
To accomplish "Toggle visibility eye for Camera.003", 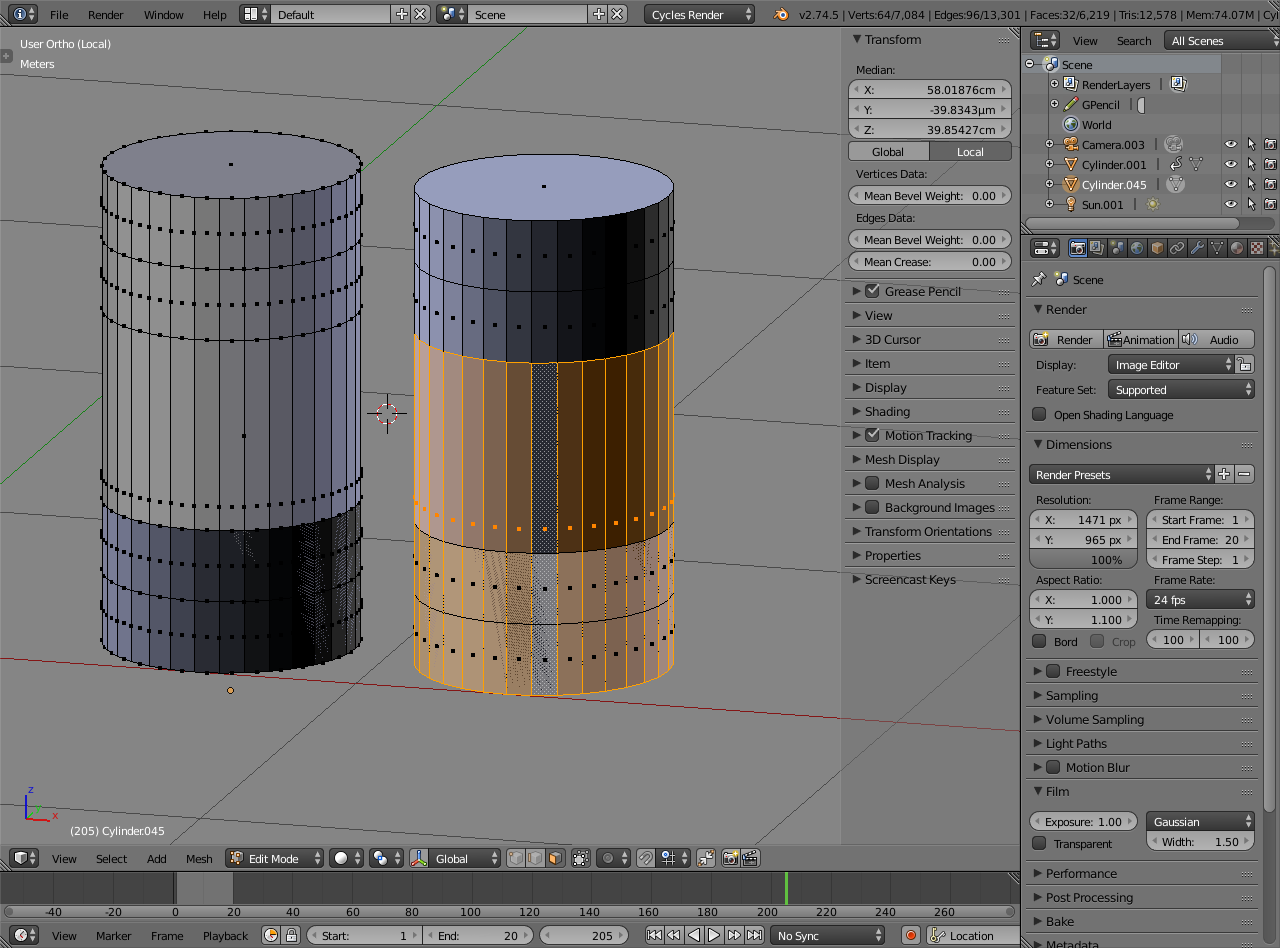I will [x=1231, y=145].
